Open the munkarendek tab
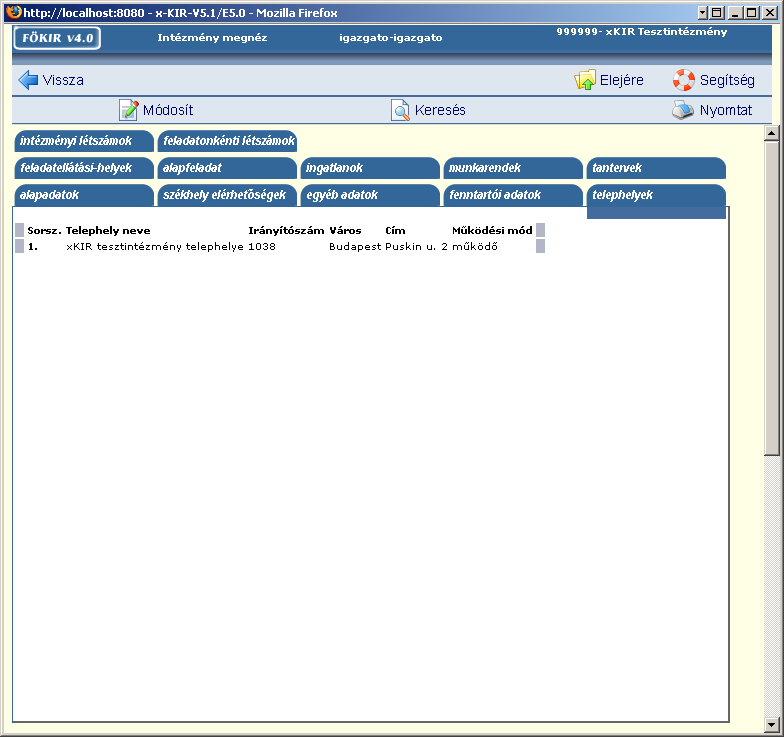This screenshot has height=737, width=784. tap(514, 168)
